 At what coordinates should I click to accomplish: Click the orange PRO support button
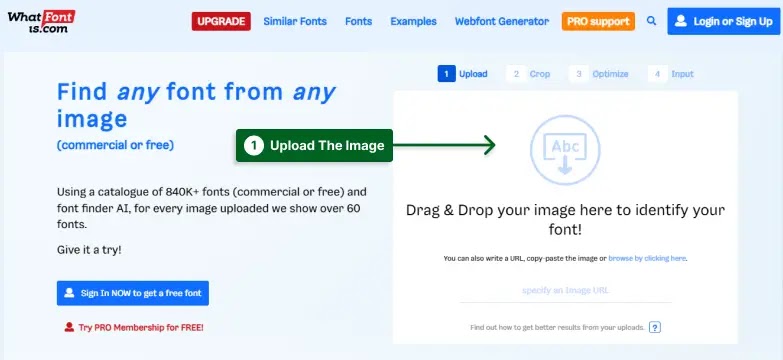click(598, 21)
